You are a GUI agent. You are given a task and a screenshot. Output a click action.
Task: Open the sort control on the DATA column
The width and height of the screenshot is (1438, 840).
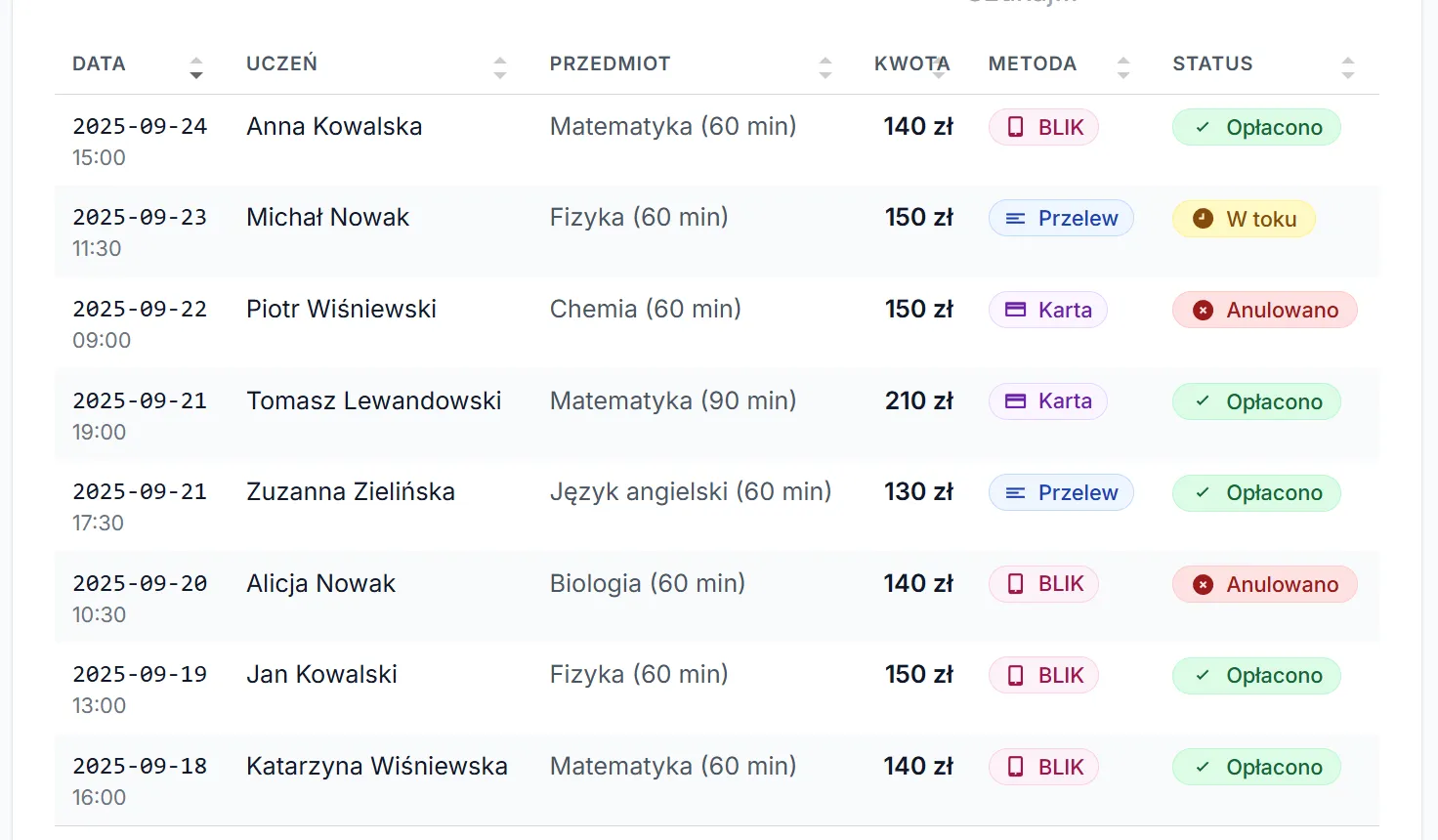(x=196, y=65)
